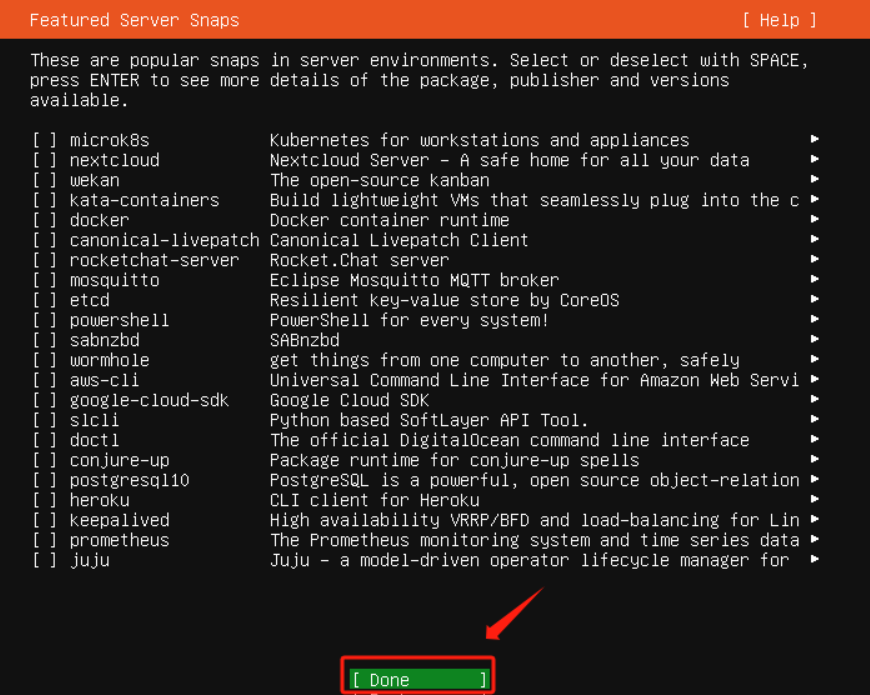Click "Rocket.Chat server" description
This screenshot has height=695, width=870.
[x=360, y=260]
